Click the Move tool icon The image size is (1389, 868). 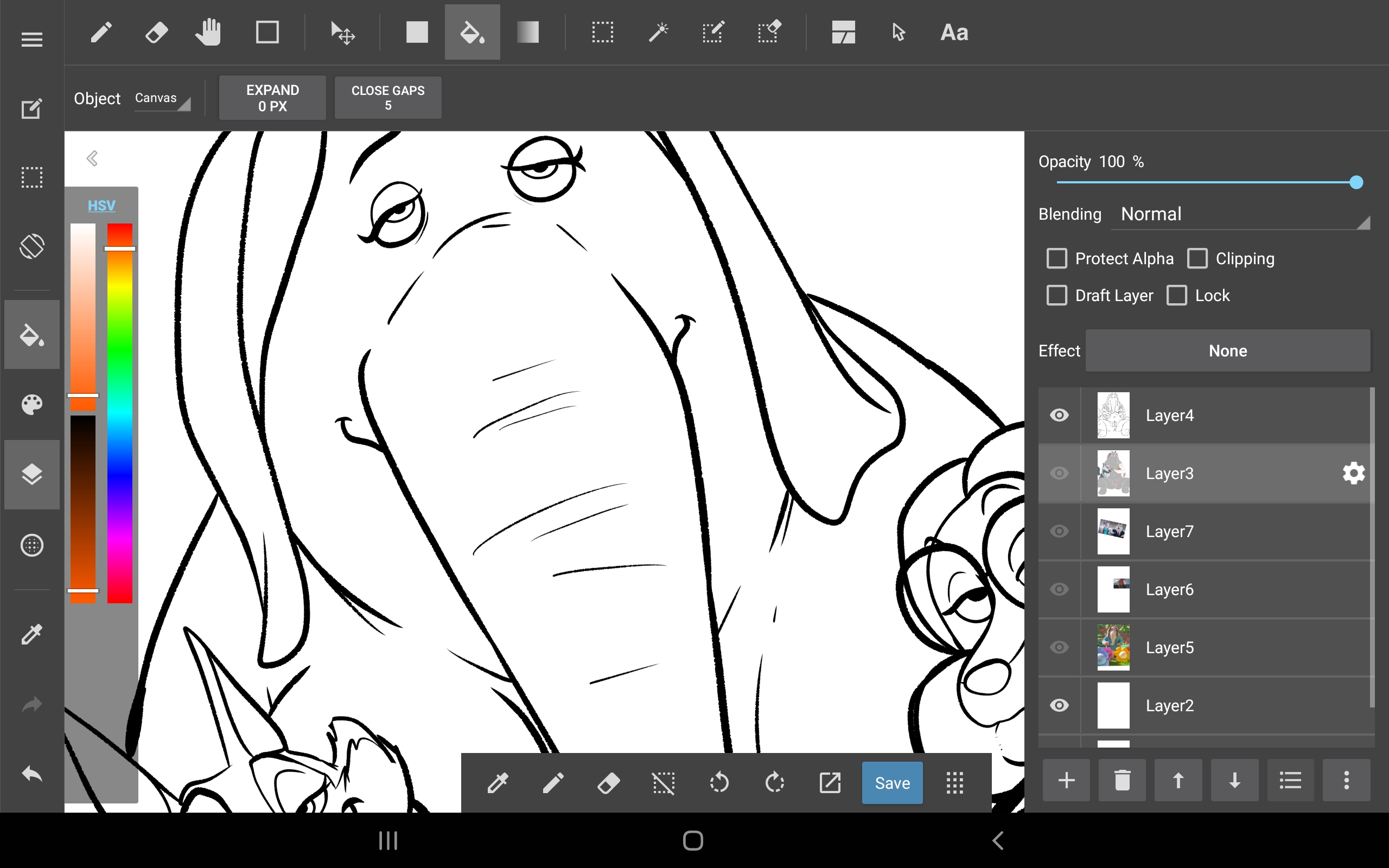[x=343, y=32]
